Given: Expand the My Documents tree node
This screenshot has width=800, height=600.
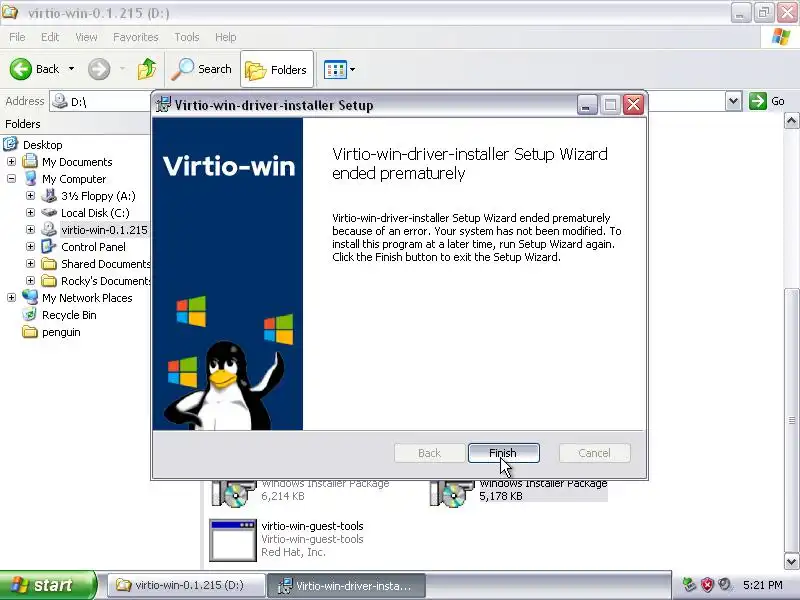Looking at the screenshot, I should pyautogui.click(x=11, y=162).
